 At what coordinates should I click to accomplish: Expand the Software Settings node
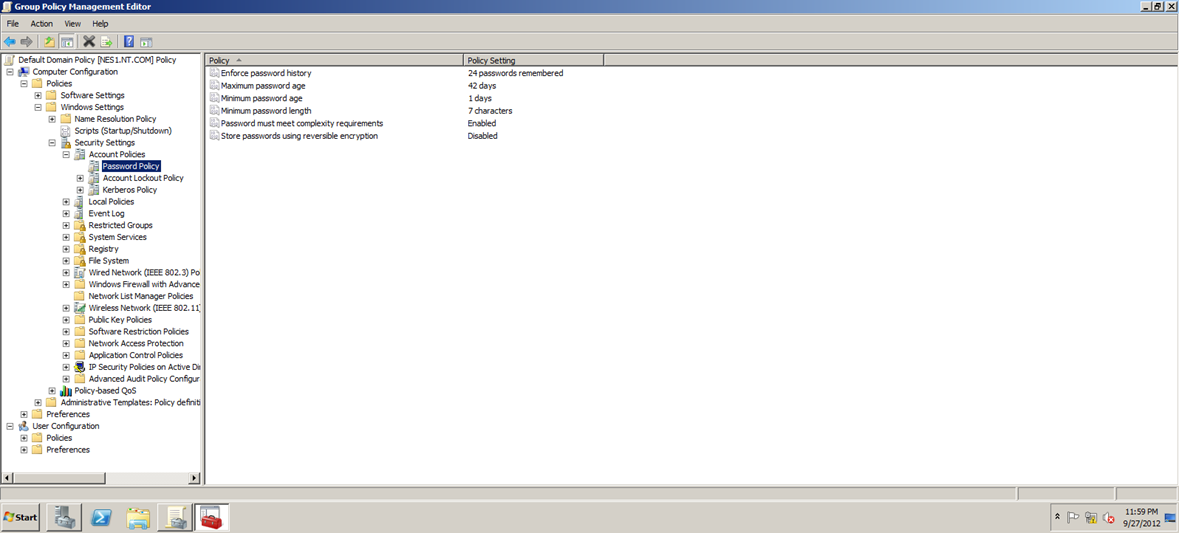click(x=38, y=95)
